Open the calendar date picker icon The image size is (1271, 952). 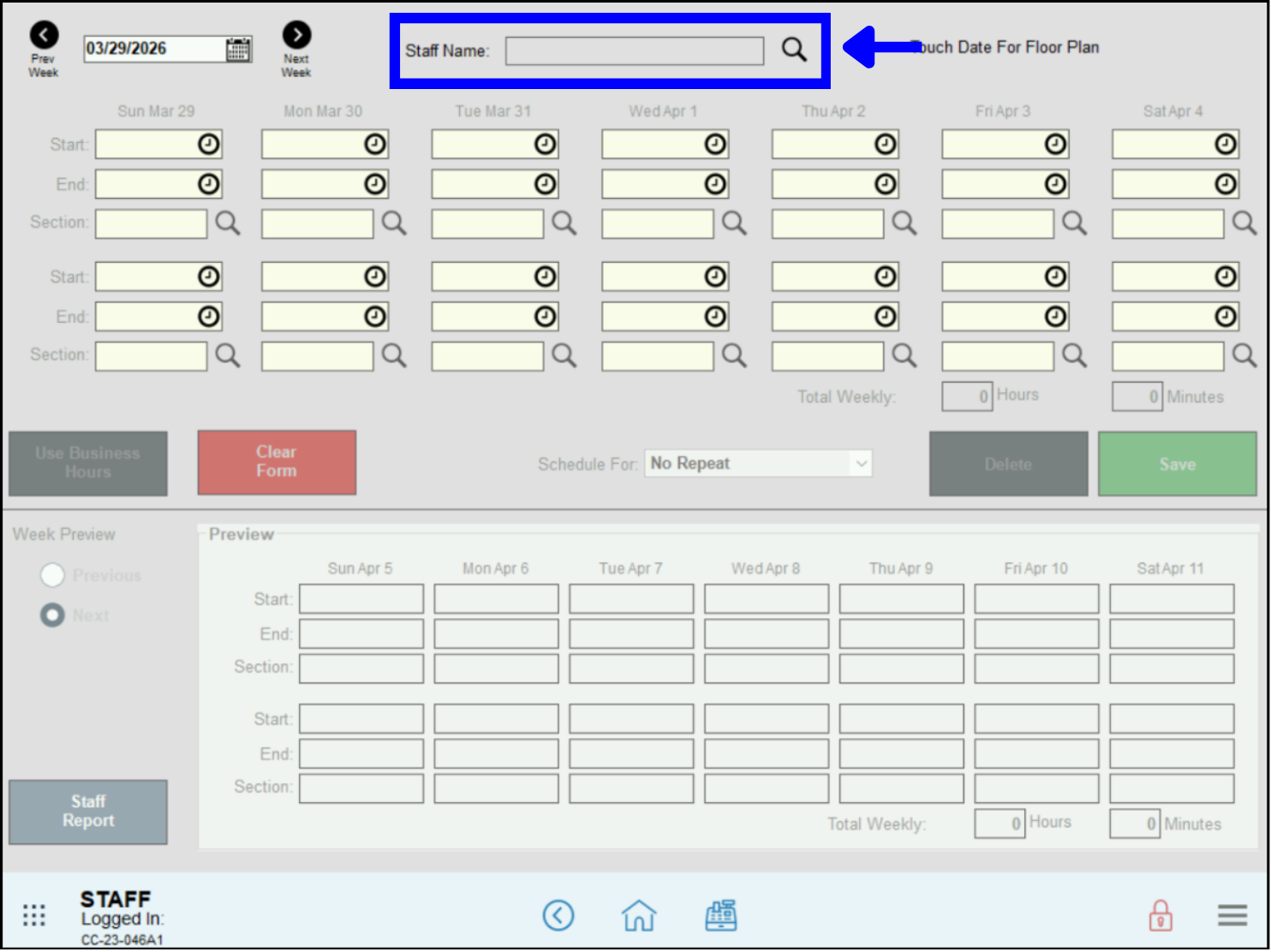point(238,50)
